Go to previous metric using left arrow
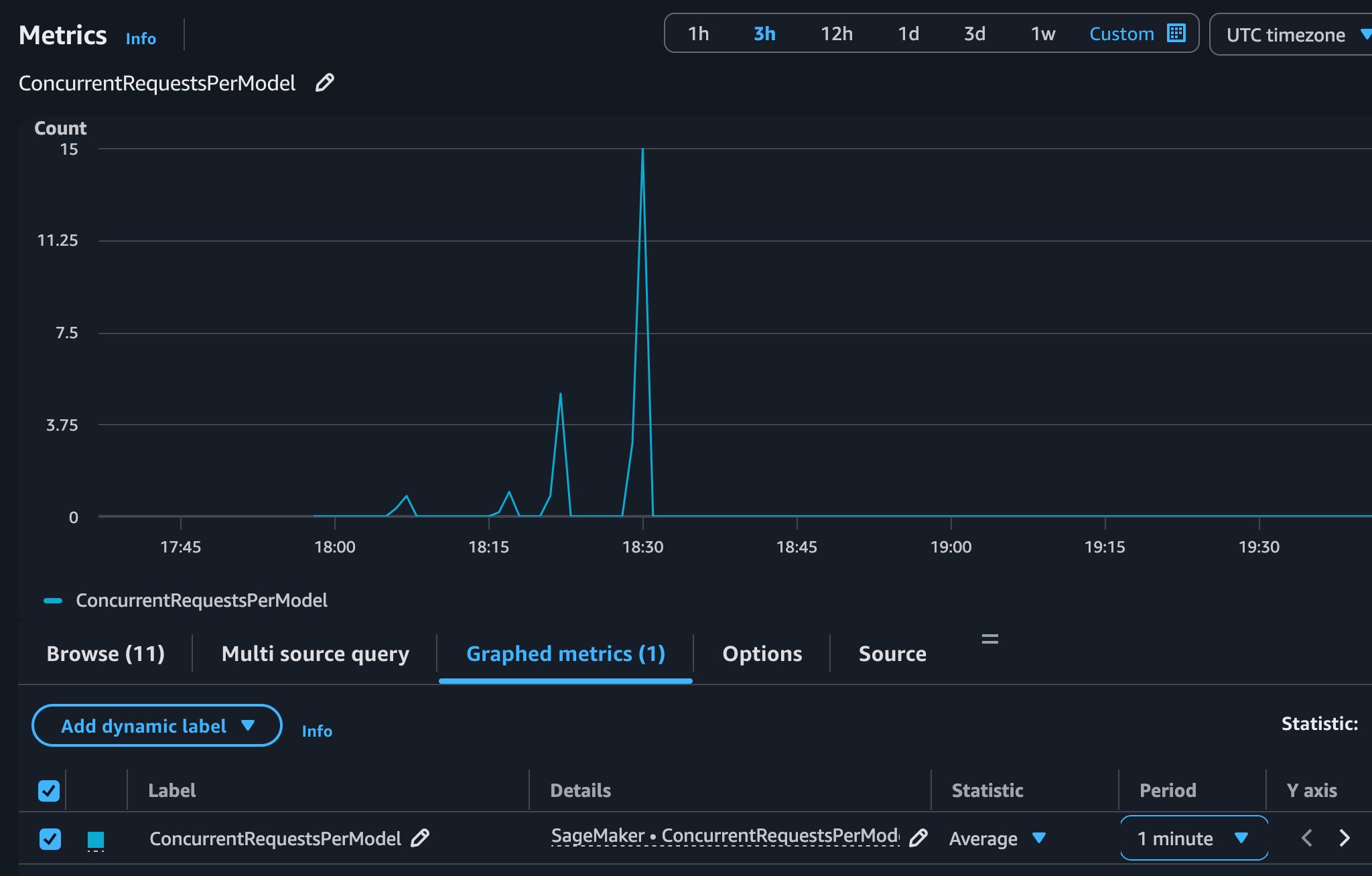The image size is (1372, 876). [x=1306, y=838]
